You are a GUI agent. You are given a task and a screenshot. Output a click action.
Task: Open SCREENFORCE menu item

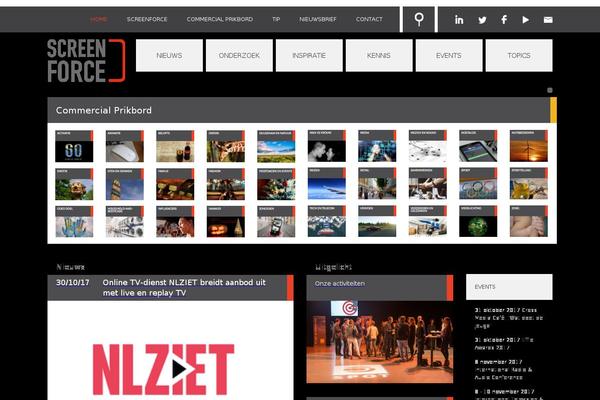point(147,19)
